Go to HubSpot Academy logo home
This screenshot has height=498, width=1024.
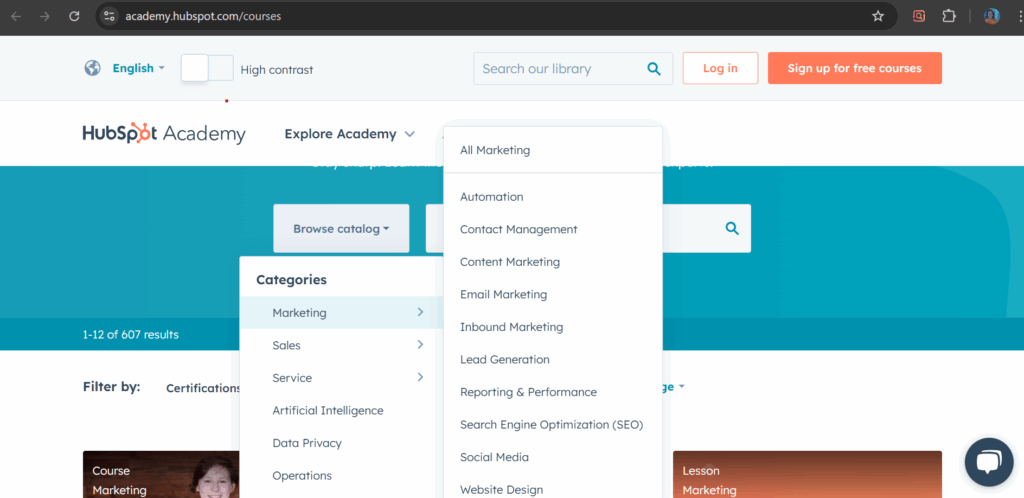tap(164, 133)
